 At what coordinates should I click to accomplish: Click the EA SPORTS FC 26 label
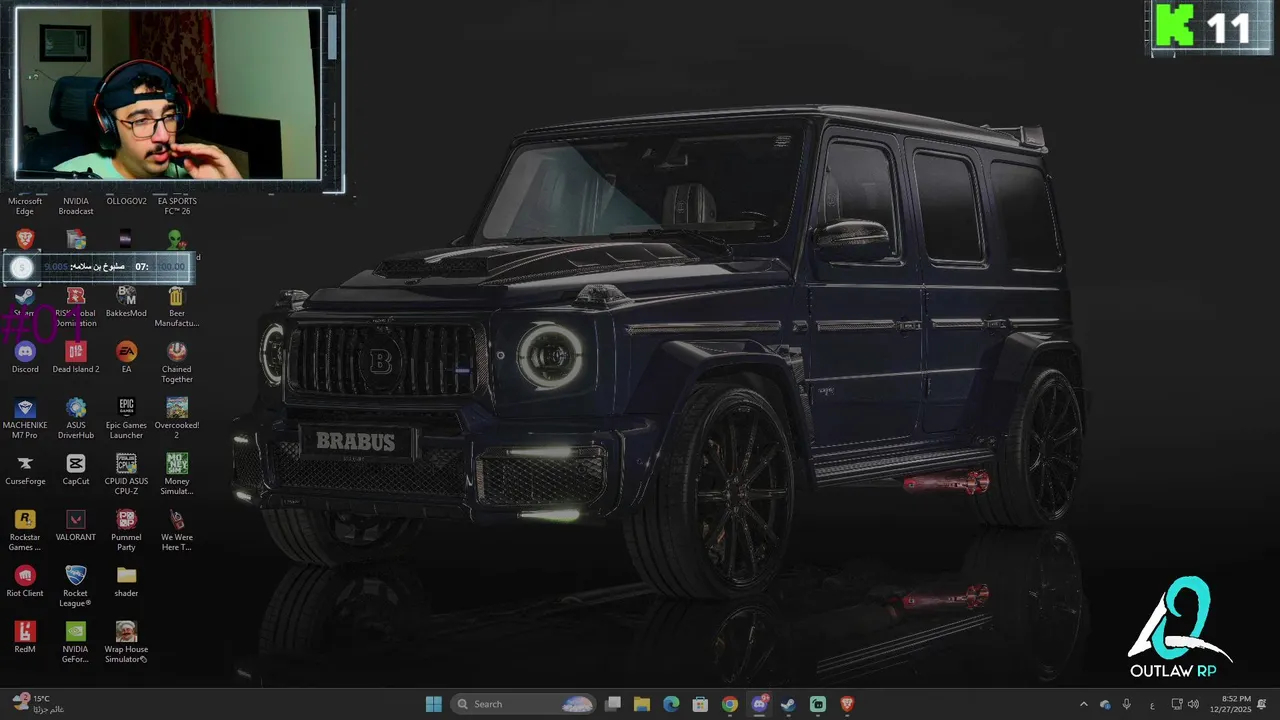(x=177, y=206)
